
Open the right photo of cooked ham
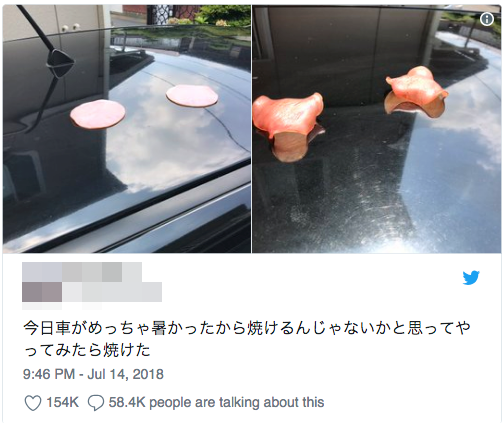(377, 129)
